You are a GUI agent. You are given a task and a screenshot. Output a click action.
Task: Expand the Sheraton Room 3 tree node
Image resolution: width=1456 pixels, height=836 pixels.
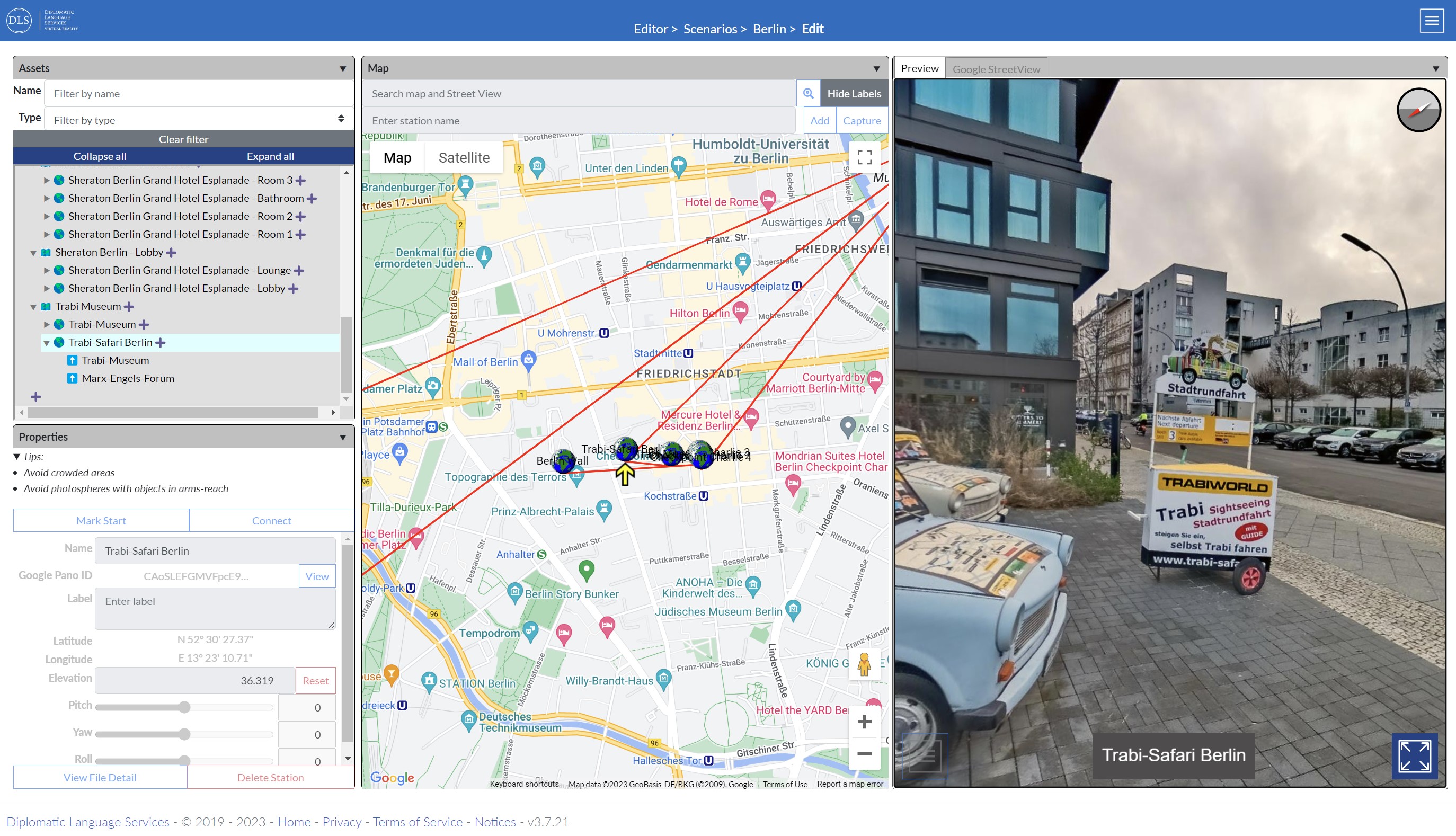(x=47, y=180)
